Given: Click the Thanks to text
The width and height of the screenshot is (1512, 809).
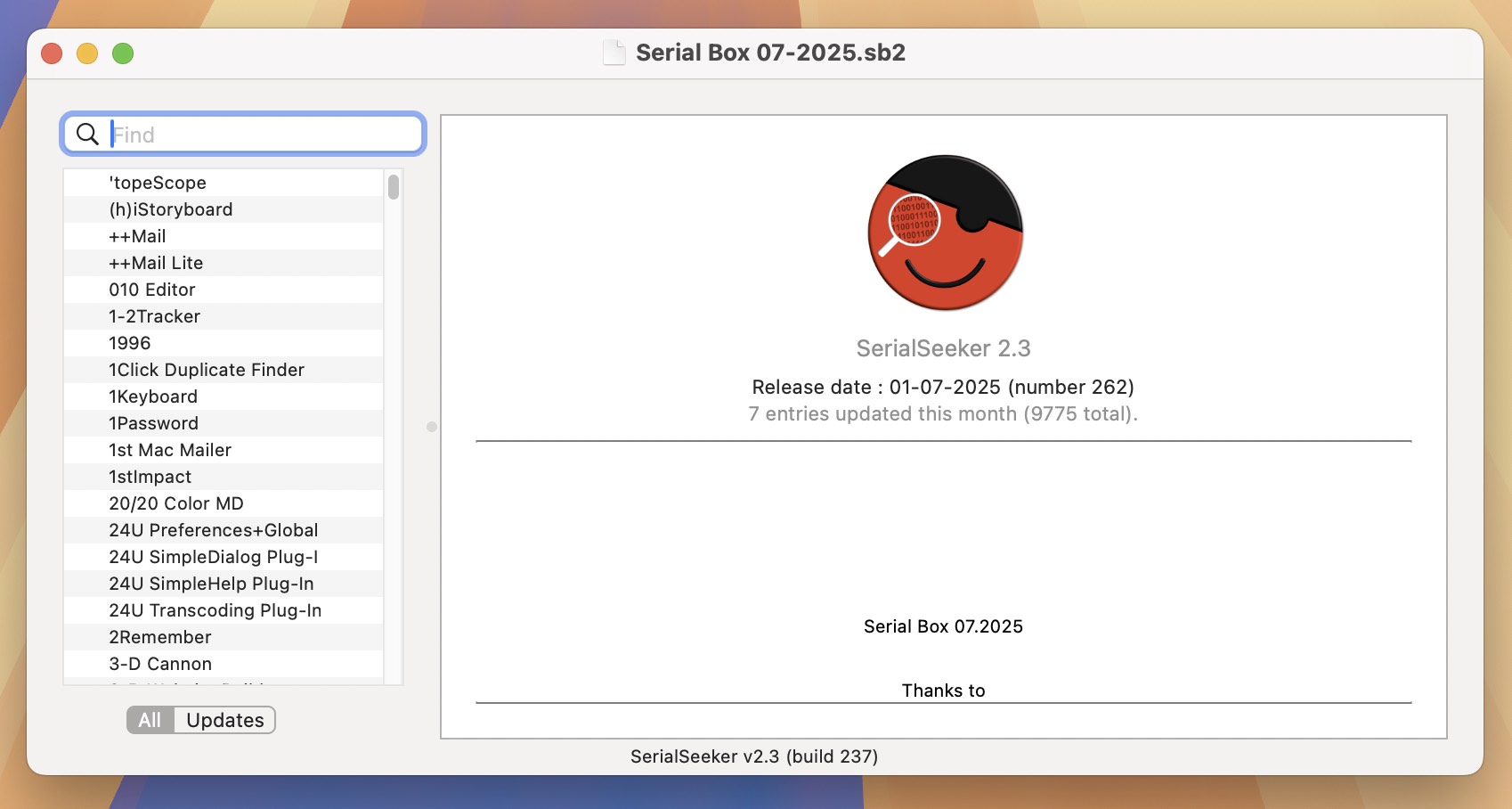Looking at the screenshot, I should click(x=943, y=691).
